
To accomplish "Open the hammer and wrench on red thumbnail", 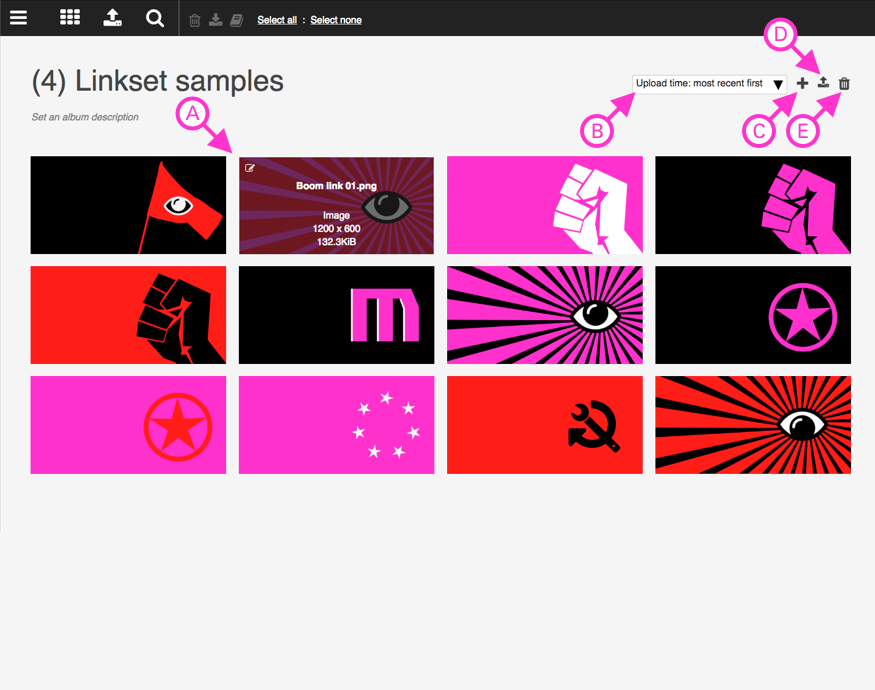I will point(545,425).
